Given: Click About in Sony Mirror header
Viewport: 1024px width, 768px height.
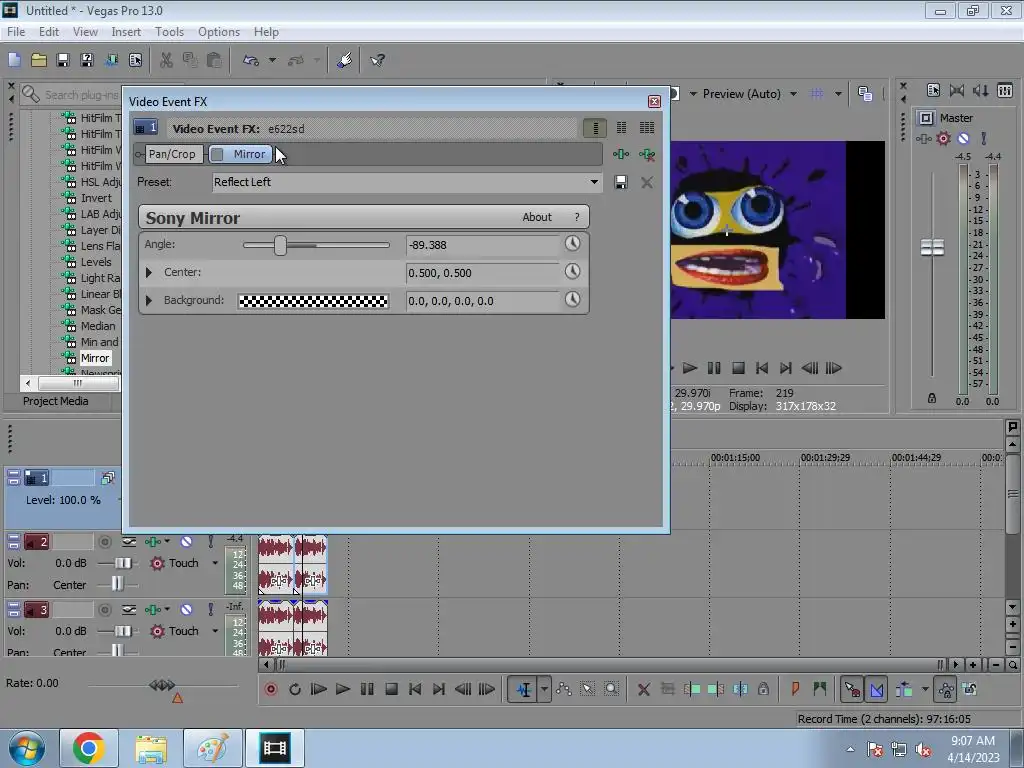Looking at the screenshot, I should (537, 217).
